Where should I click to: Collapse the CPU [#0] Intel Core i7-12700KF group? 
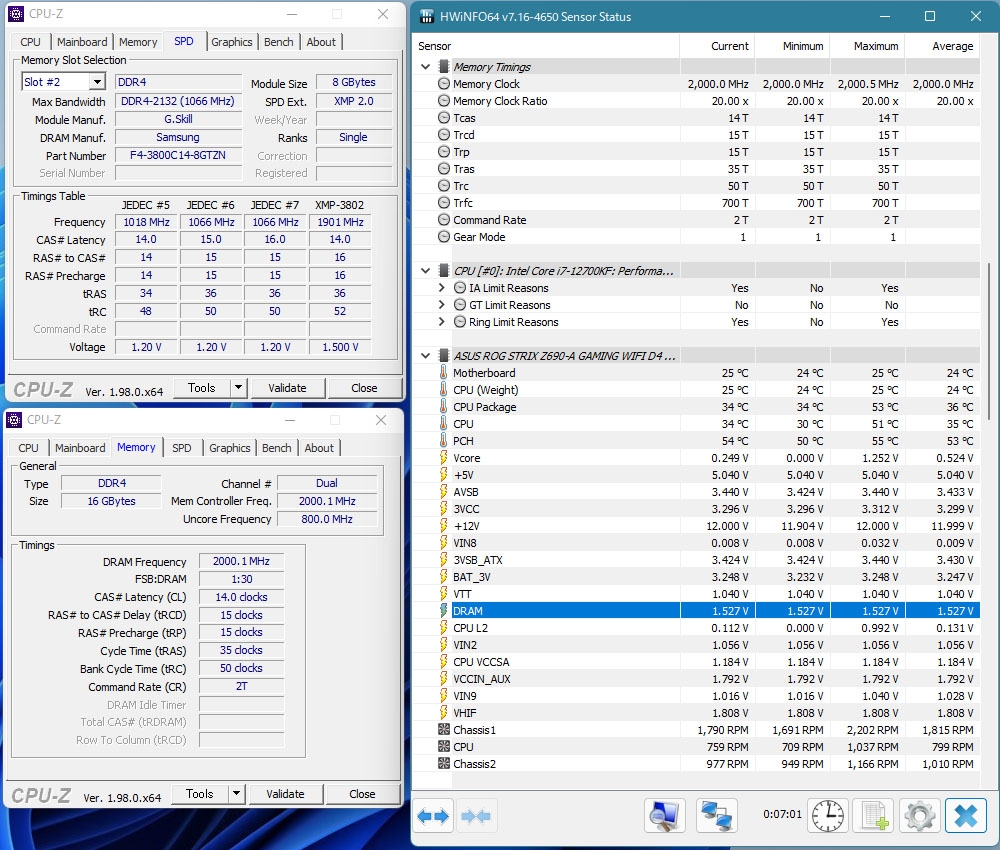pos(425,270)
